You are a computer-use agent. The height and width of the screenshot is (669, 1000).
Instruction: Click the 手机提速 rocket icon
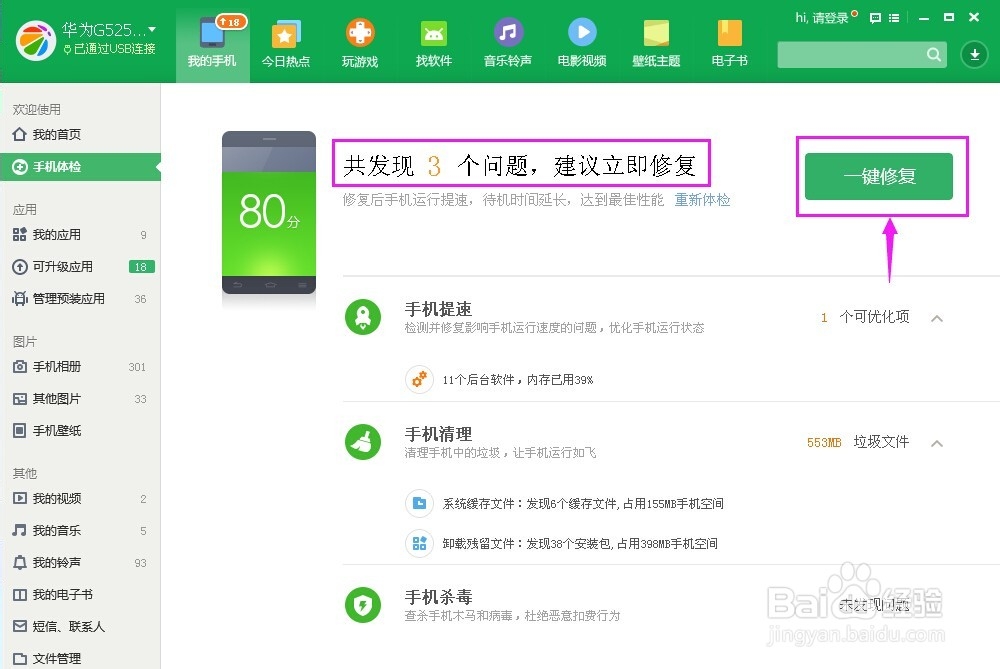coord(363,316)
